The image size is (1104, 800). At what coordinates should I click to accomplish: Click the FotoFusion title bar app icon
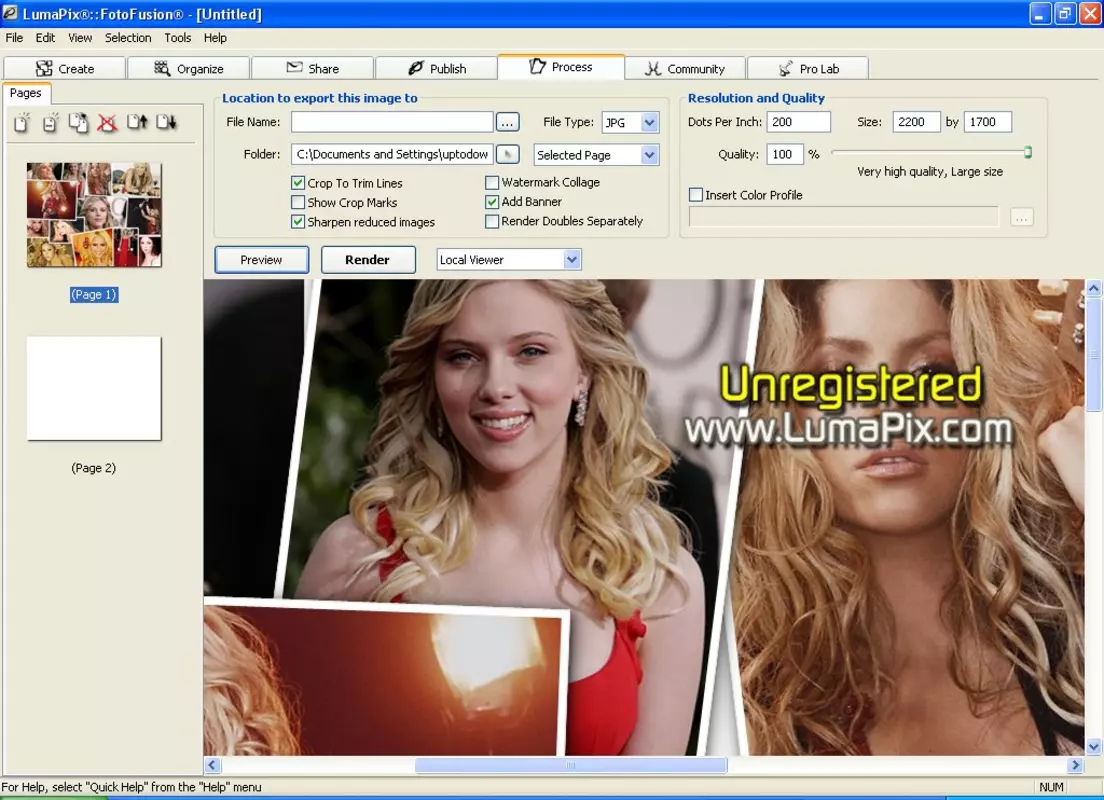point(10,13)
